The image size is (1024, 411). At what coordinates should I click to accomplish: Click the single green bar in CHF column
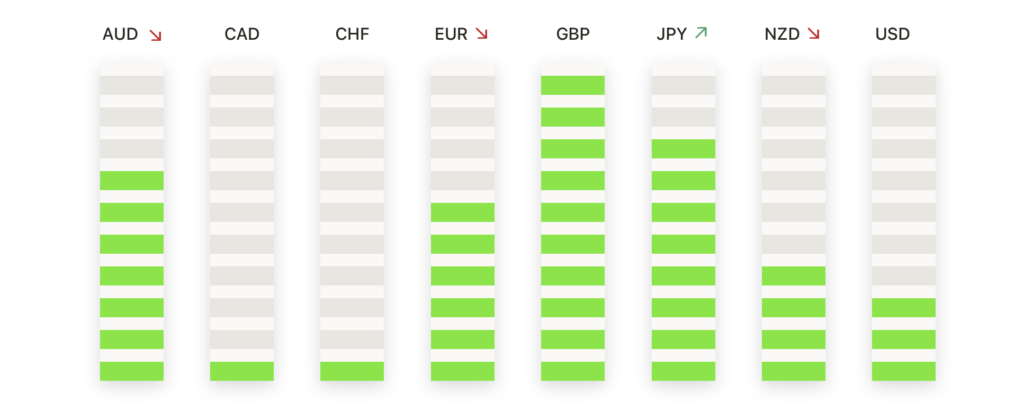click(352, 371)
